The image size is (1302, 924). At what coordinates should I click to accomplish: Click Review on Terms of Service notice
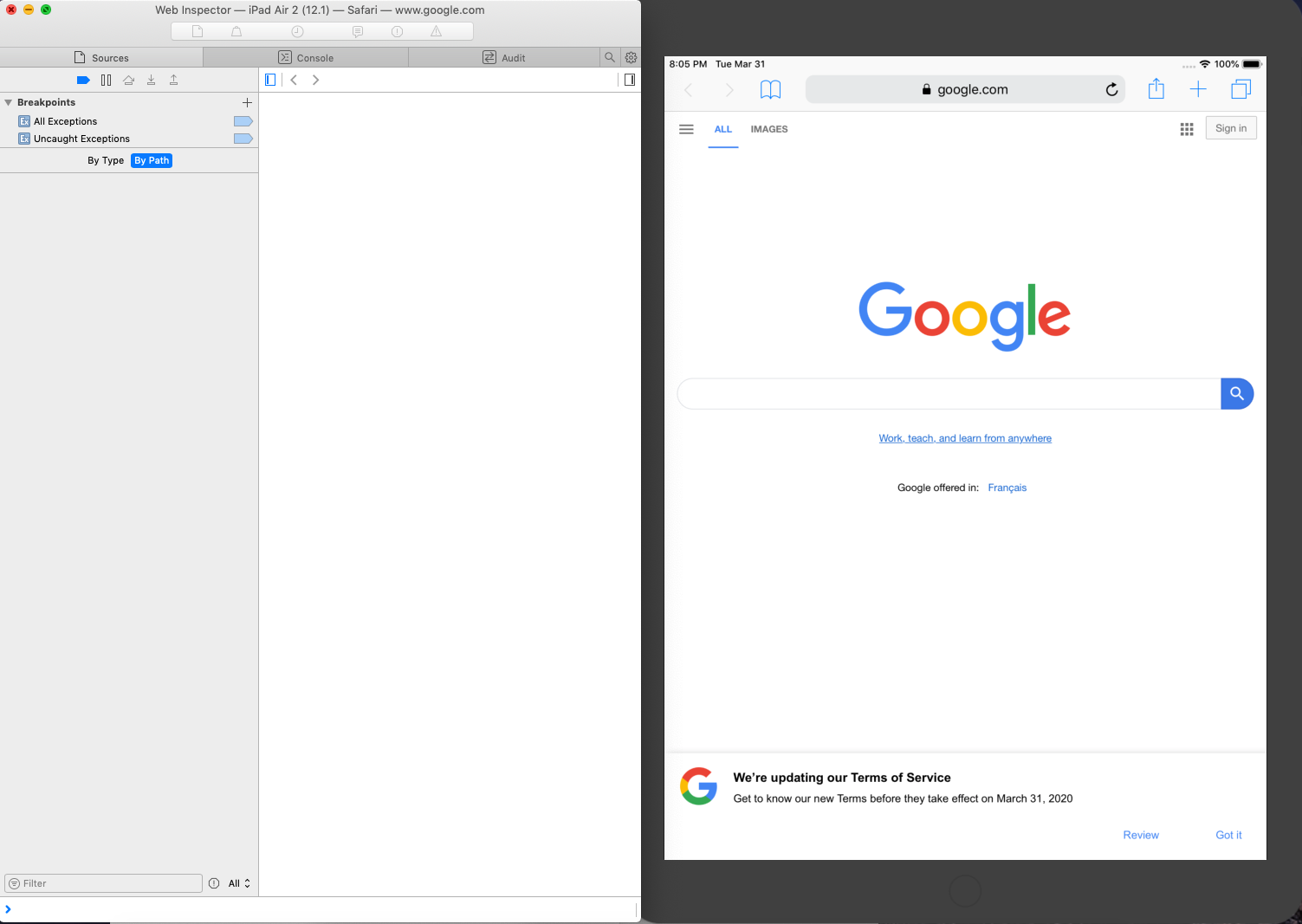click(x=1141, y=835)
